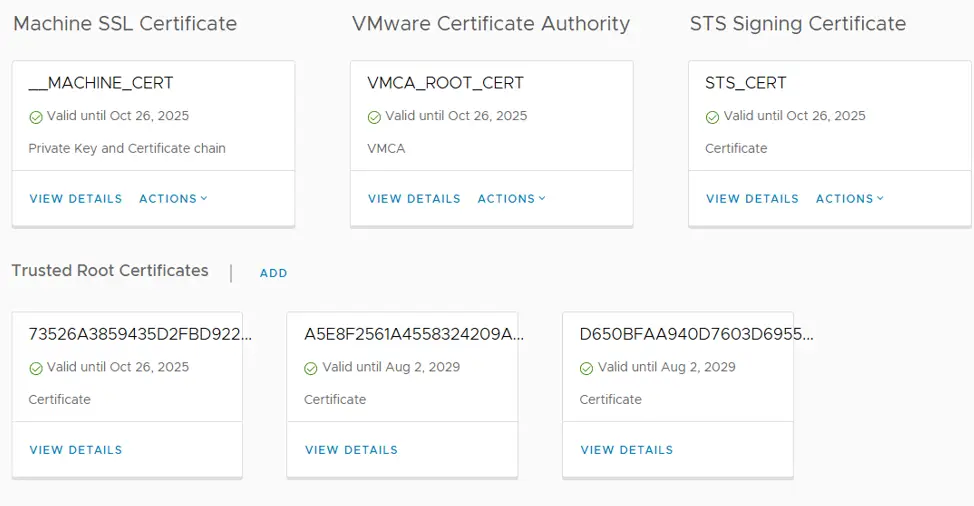View details of trusted root 73526A3859435D2FBD922
This screenshot has height=506, width=974.
(x=76, y=450)
